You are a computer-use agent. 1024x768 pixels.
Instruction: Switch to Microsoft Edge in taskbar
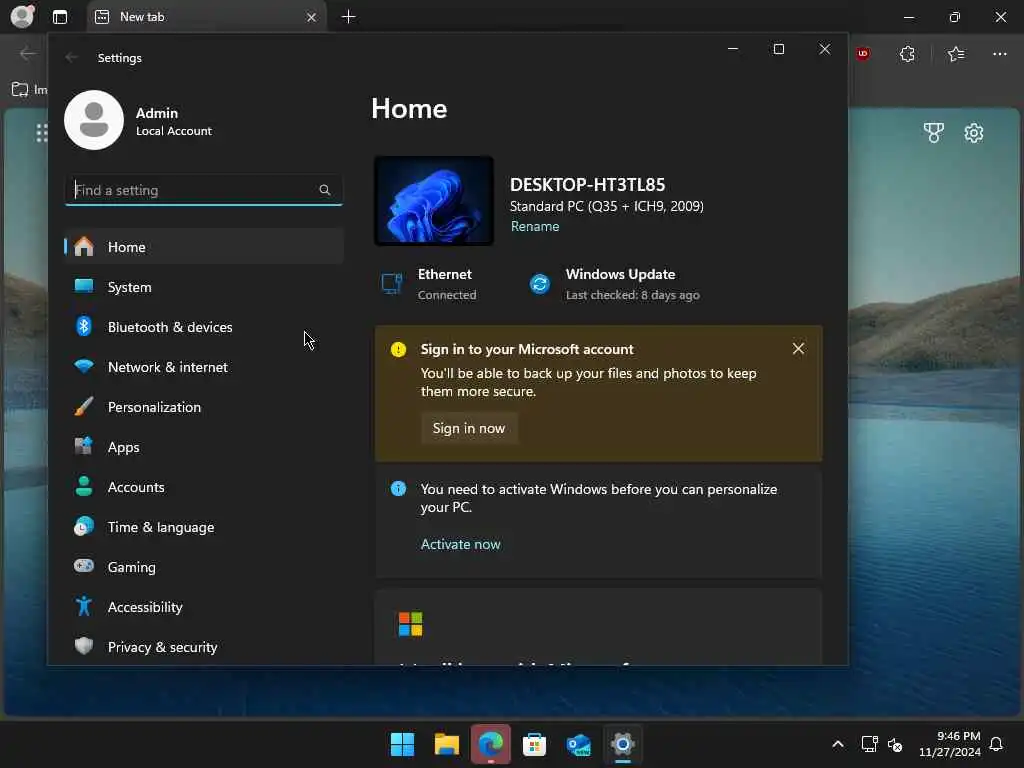click(x=490, y=744)
